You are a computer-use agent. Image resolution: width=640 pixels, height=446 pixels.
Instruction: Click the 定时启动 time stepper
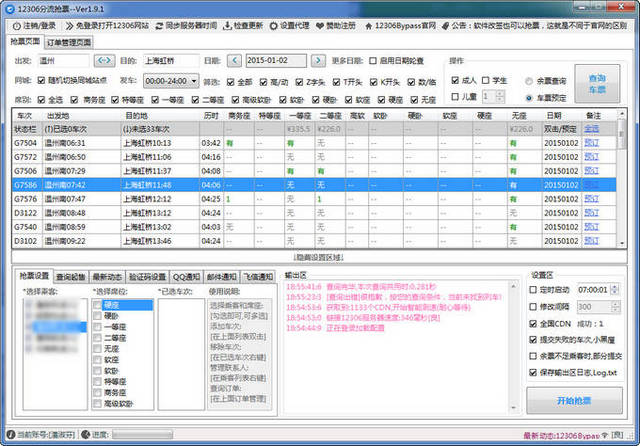tap(615, 290)
